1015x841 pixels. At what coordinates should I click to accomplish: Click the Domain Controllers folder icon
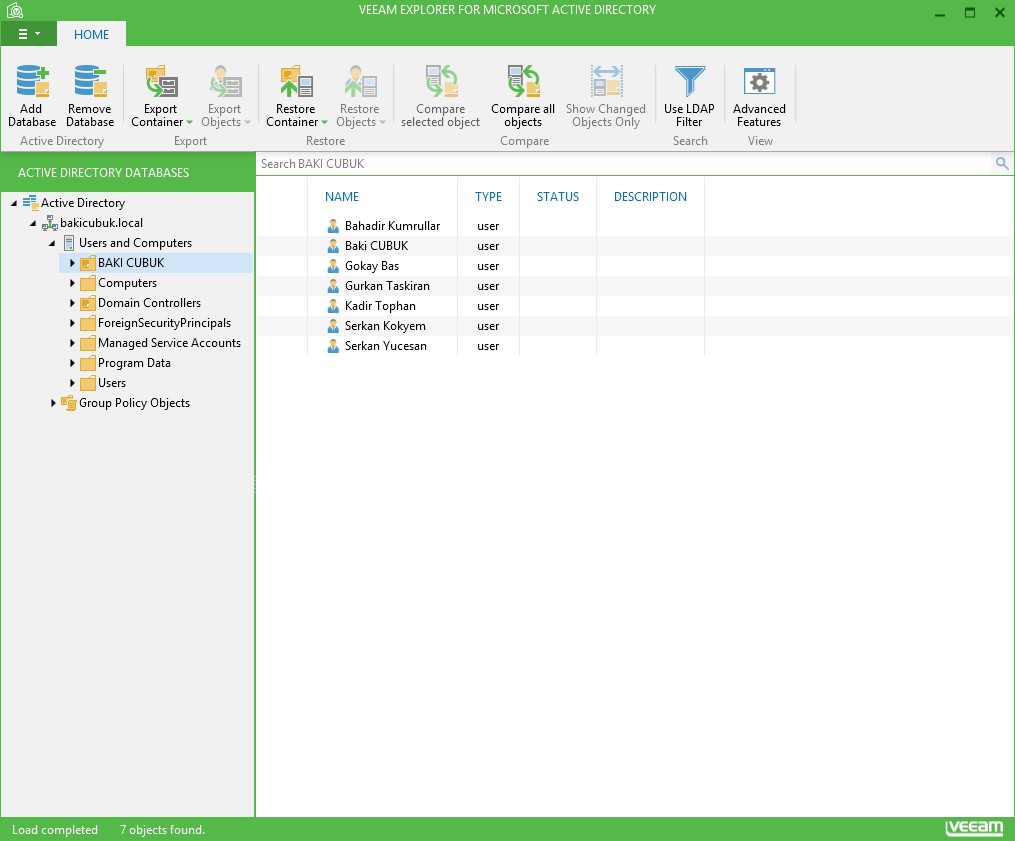click(88, 304)
